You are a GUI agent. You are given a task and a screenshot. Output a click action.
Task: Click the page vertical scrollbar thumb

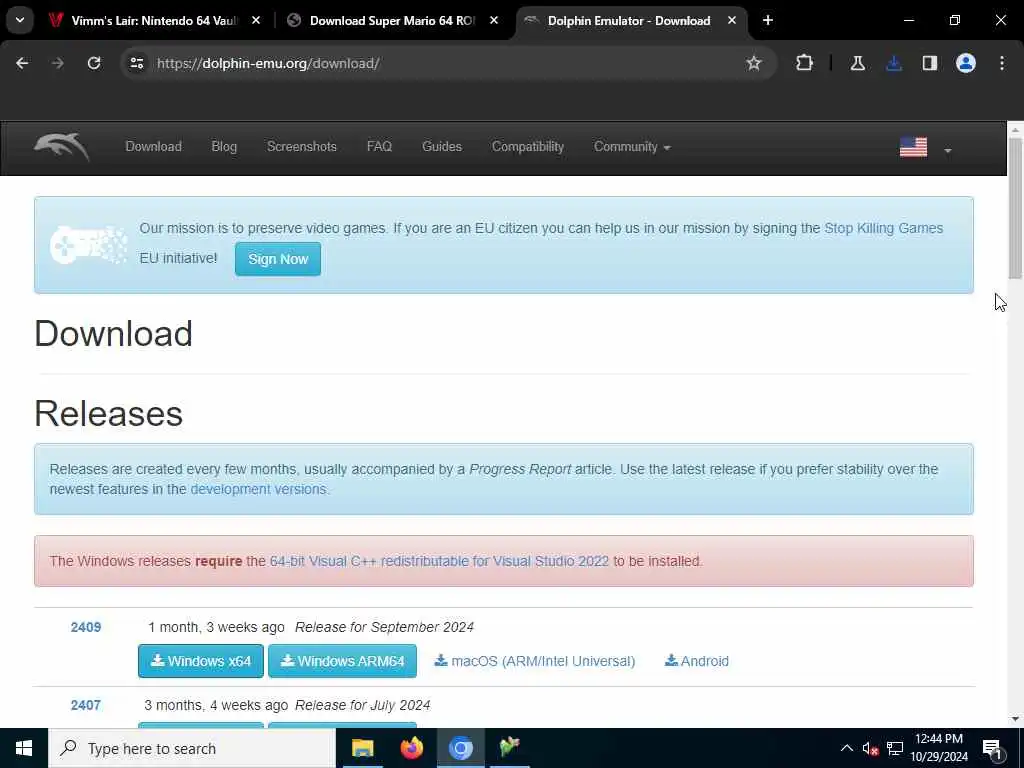tap(1015, 209)
